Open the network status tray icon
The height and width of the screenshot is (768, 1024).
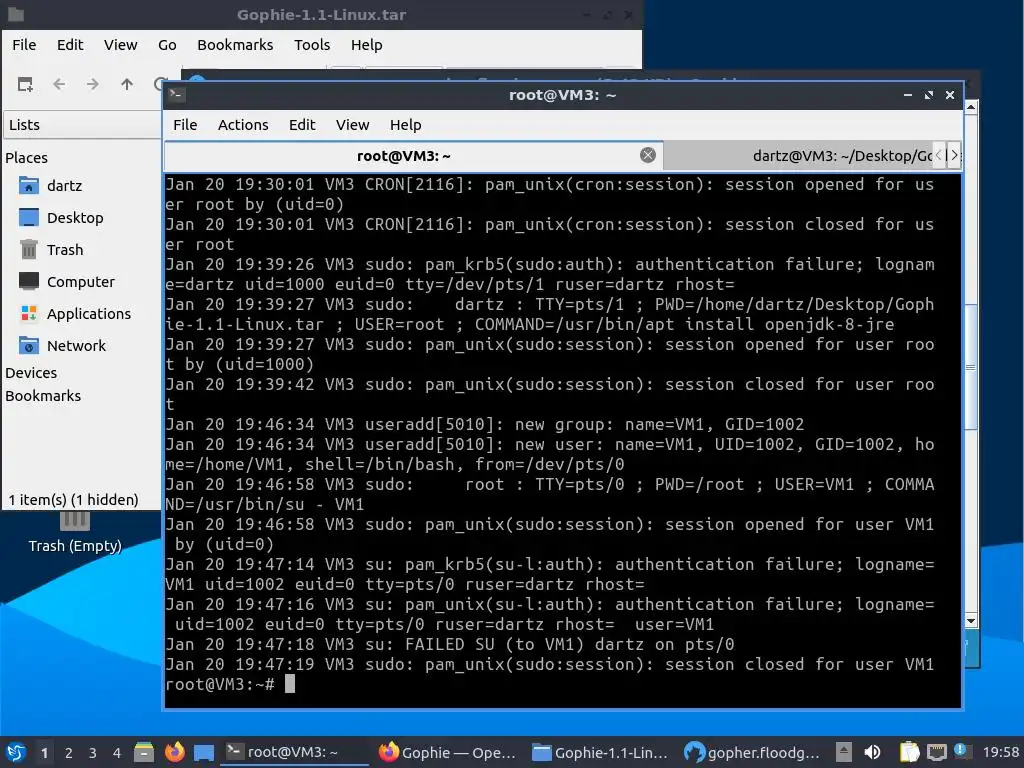coord(936,752)
